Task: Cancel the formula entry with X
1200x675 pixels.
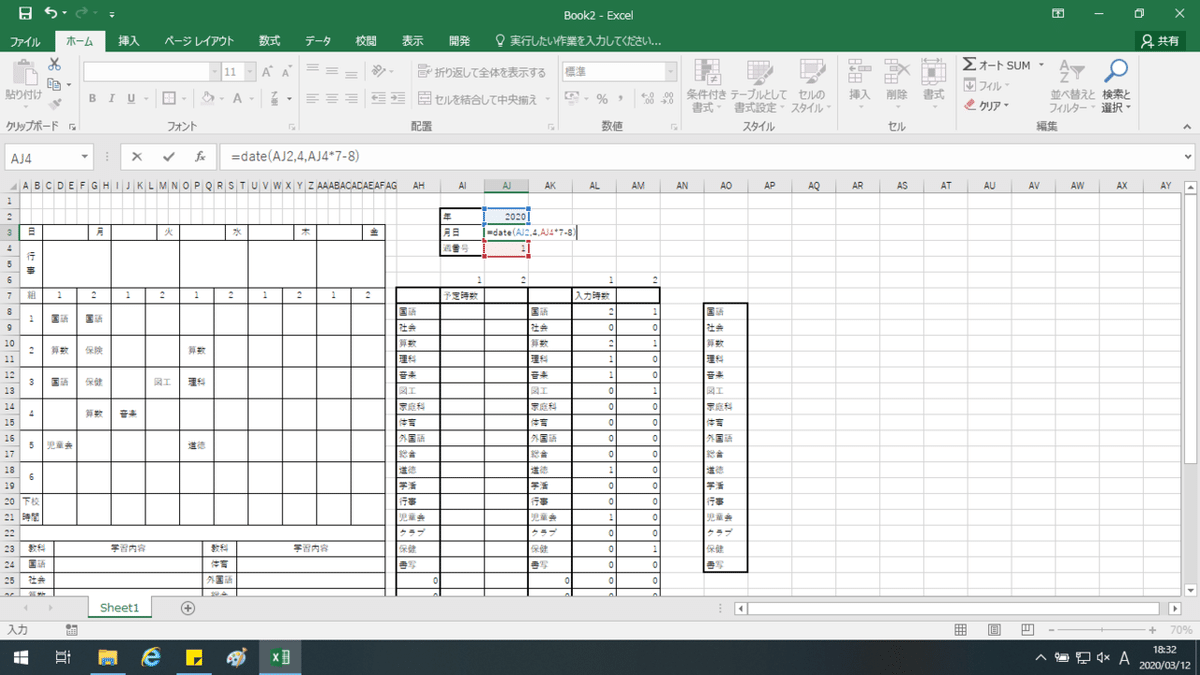Action: [137, 157]
